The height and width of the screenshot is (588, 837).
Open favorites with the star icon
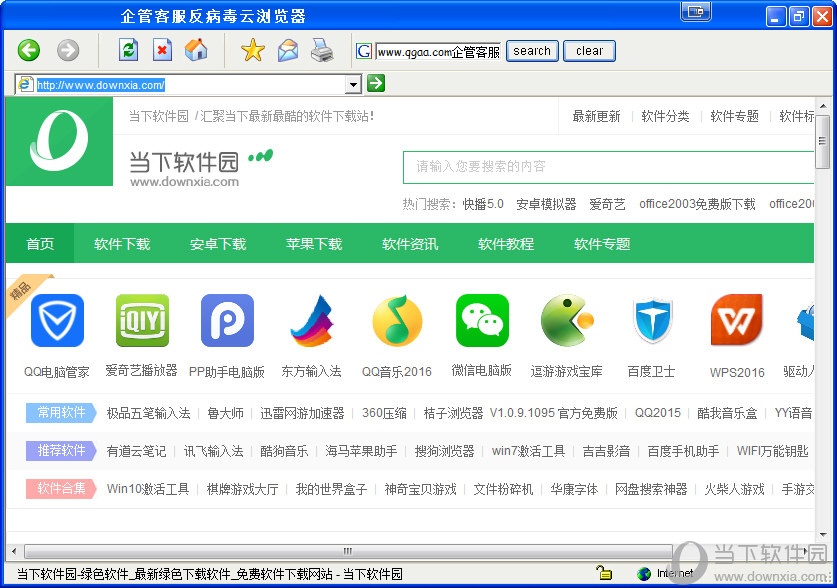[x=253, y=50]
